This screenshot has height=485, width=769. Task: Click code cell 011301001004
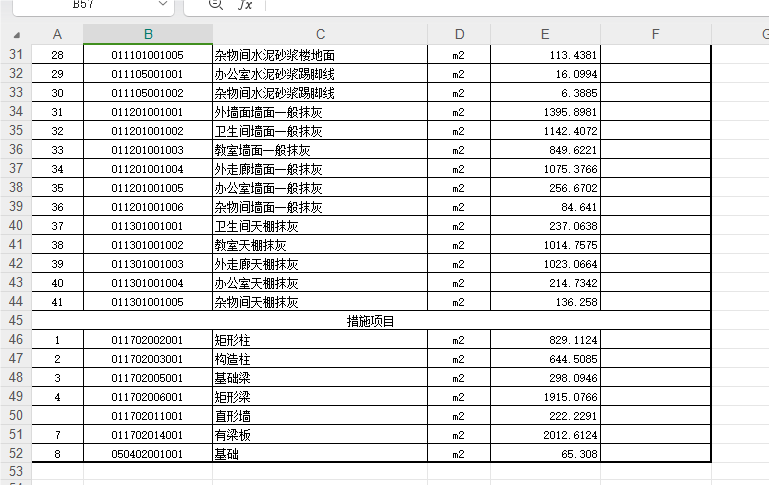pyautogui.click(x=148, y=283)
